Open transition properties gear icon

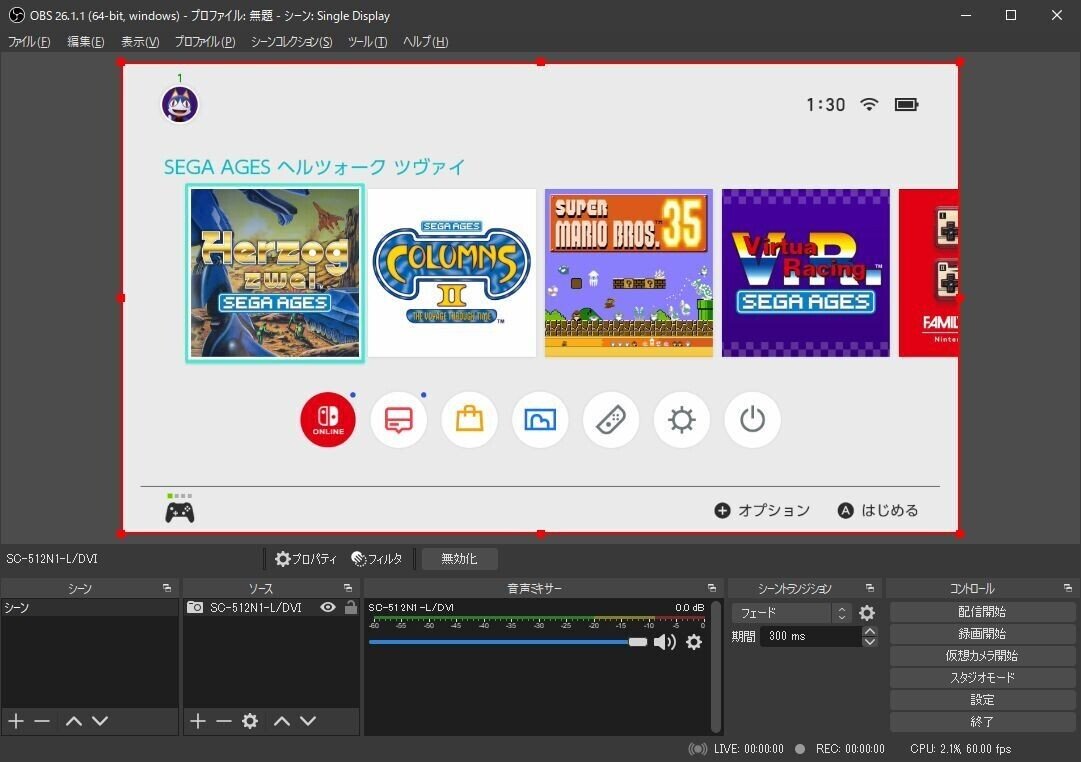click(x=867, y=613)
